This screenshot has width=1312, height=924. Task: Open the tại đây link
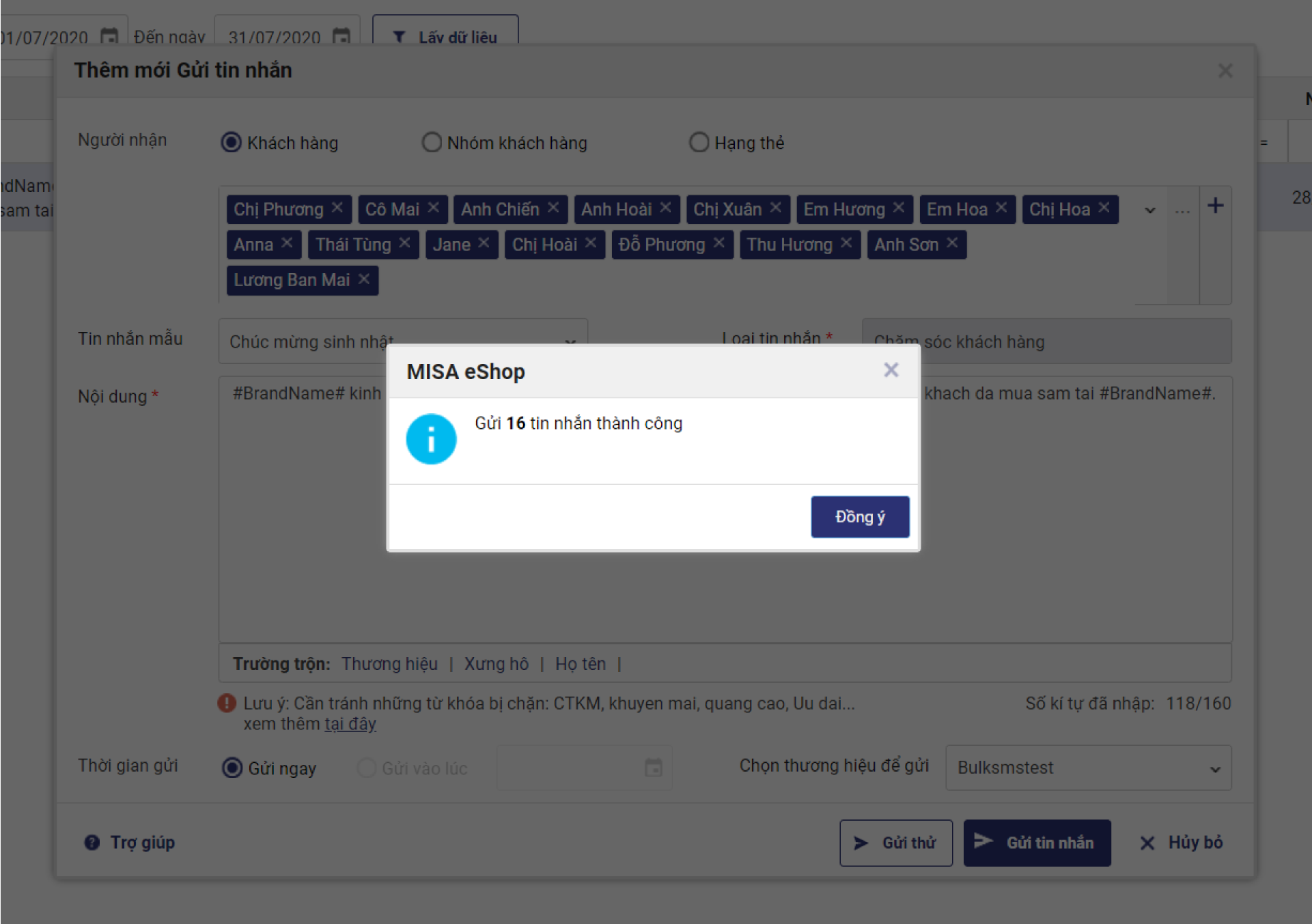tap(350, 724)
